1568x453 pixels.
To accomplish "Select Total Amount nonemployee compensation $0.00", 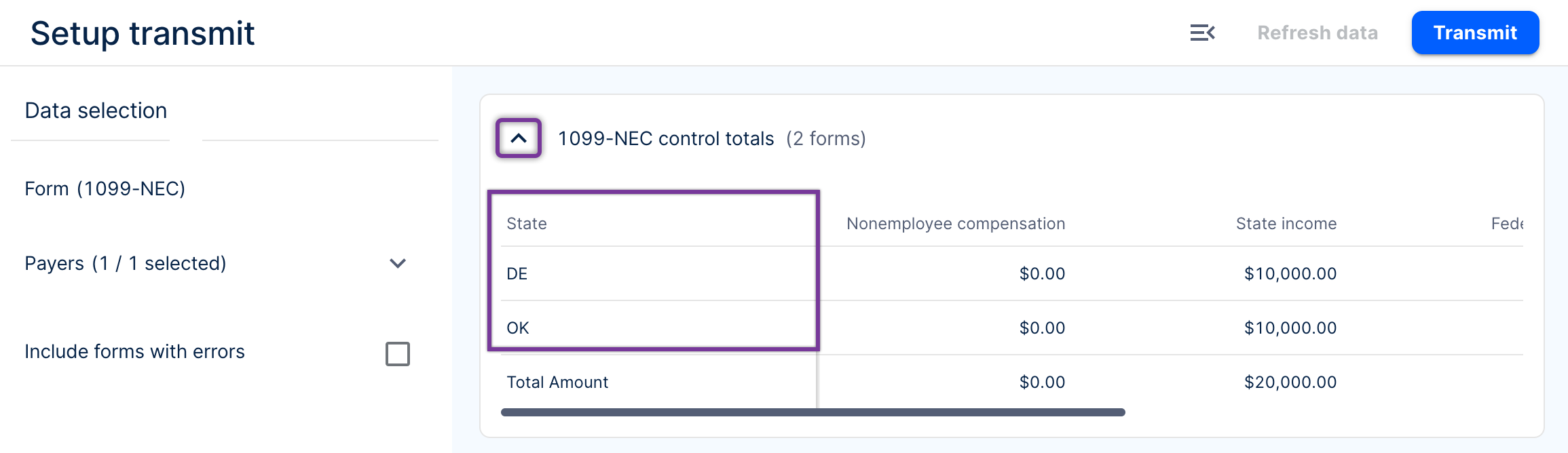I will [x=1042, y=382].
